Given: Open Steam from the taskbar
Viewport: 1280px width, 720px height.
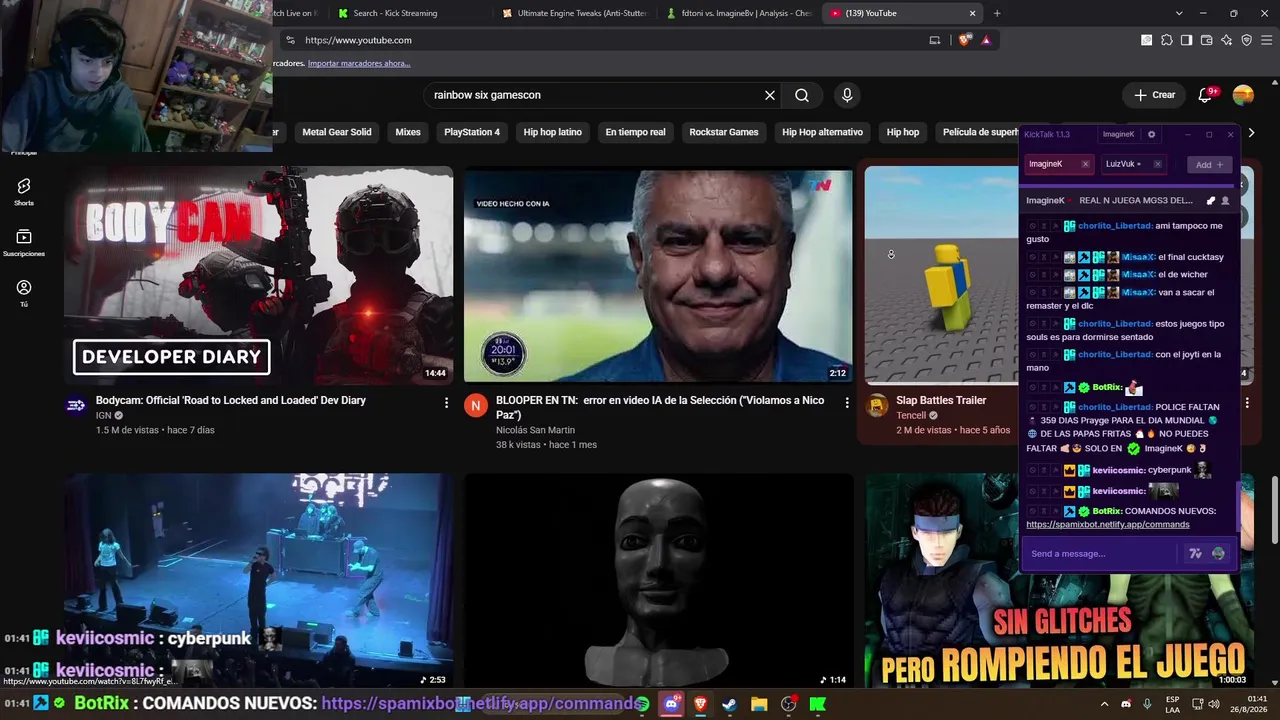Looking at the screenshot, I should (730, 704).
